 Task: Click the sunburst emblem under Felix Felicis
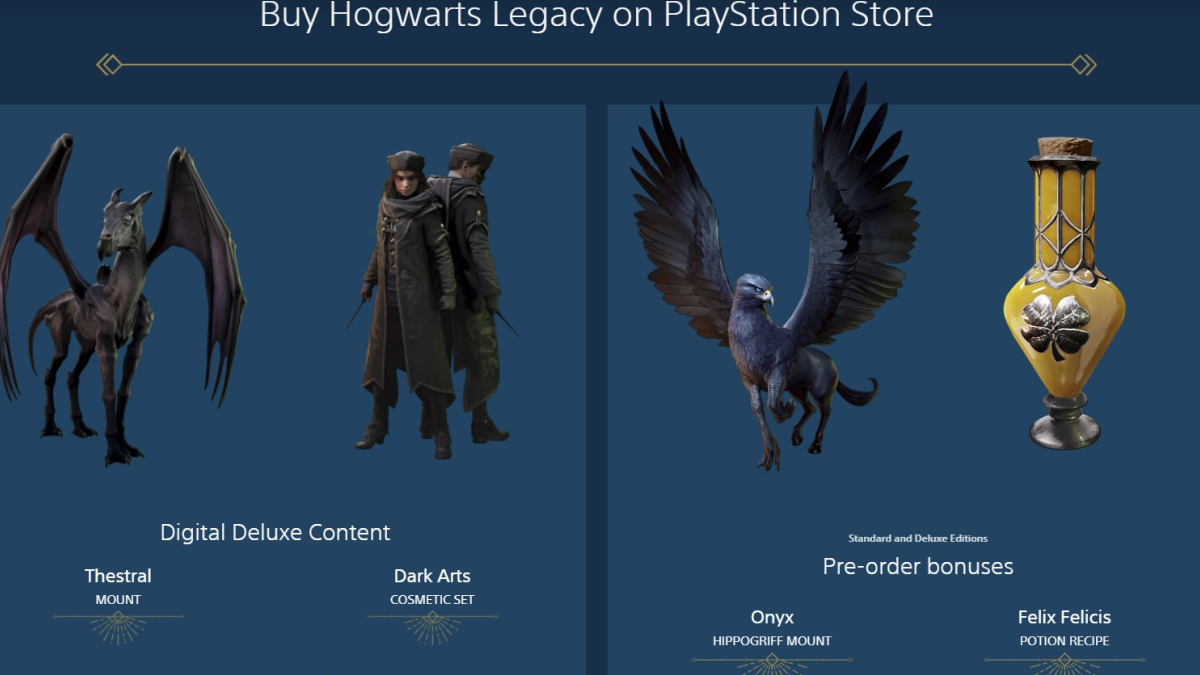tap(1064, 664)
